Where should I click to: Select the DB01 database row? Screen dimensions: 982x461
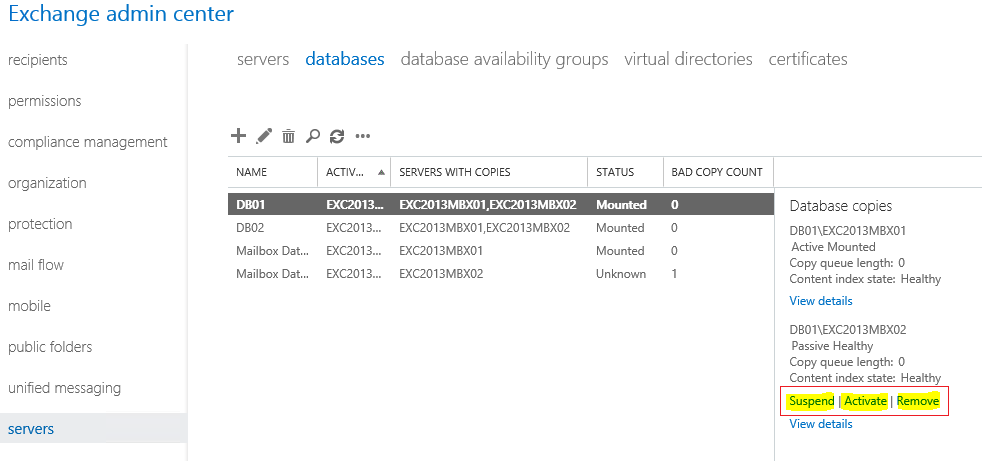pos(500,204)
